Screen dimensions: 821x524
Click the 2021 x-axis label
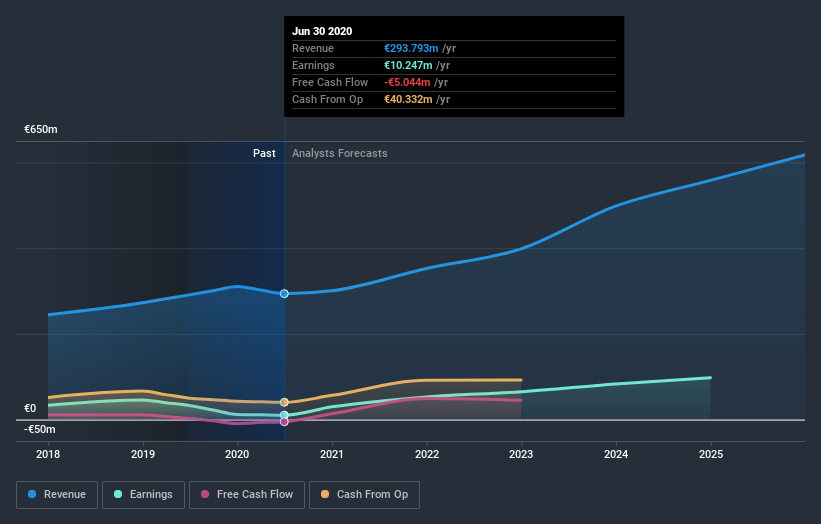[x=332, y=454]
